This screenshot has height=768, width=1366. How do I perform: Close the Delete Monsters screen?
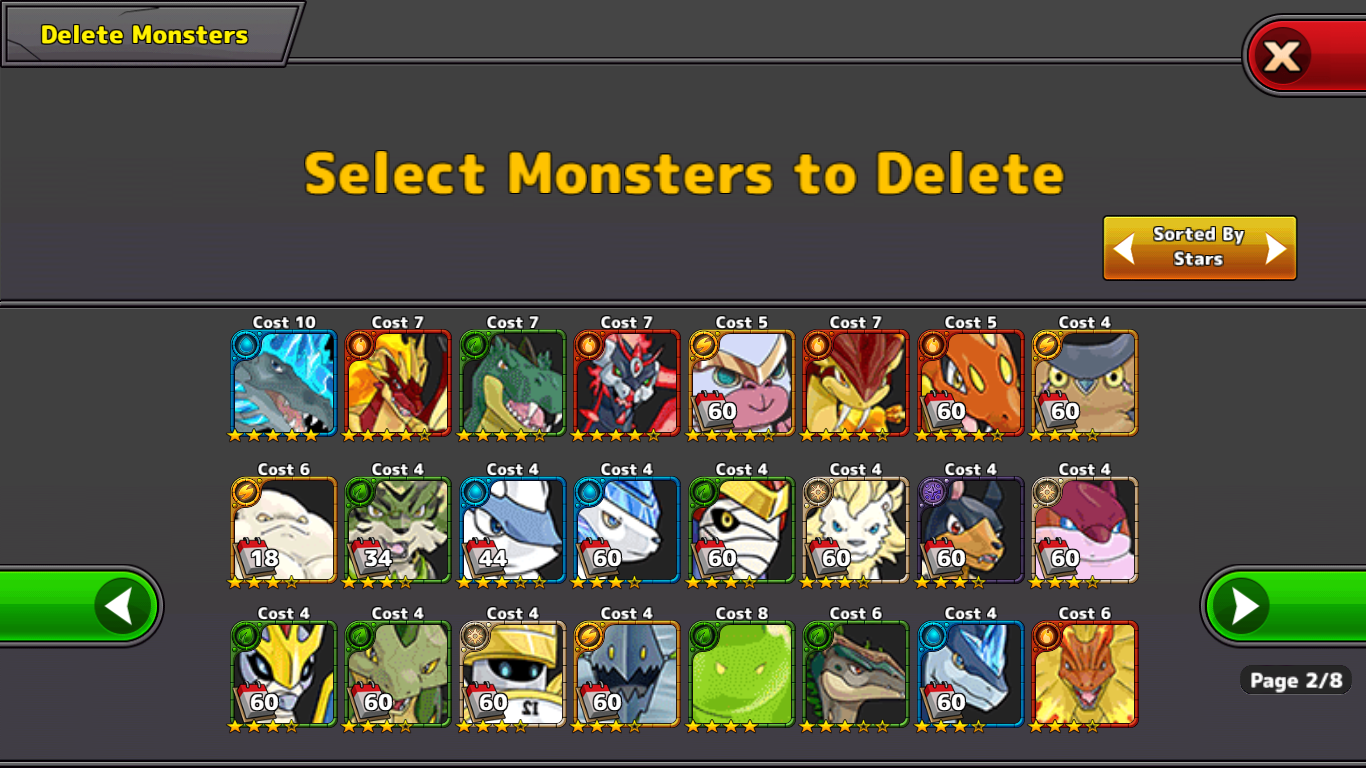(x=1283, y=56)
